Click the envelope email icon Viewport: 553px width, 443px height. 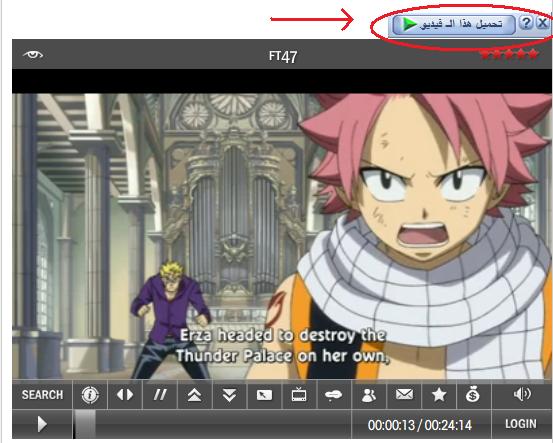pyautogui.click(x=404, y=395)
